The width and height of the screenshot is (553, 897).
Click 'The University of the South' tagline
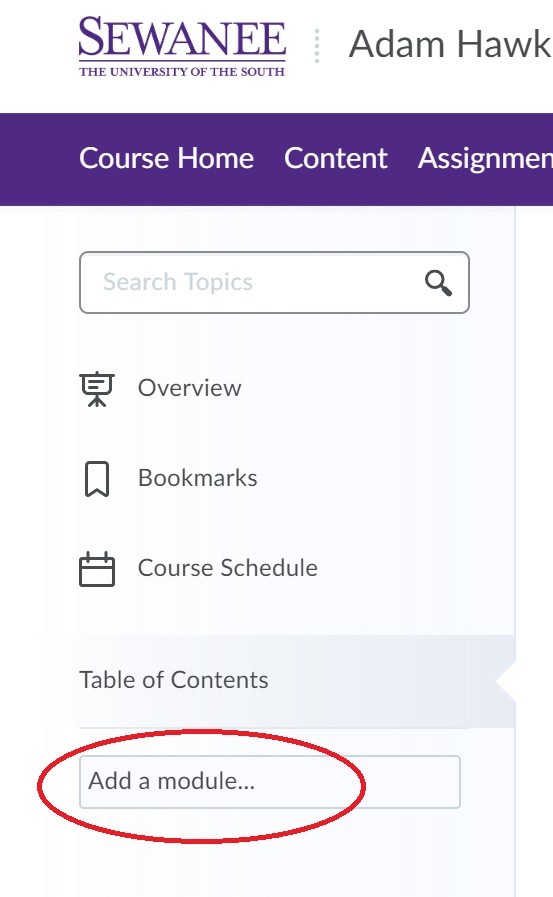182,72
